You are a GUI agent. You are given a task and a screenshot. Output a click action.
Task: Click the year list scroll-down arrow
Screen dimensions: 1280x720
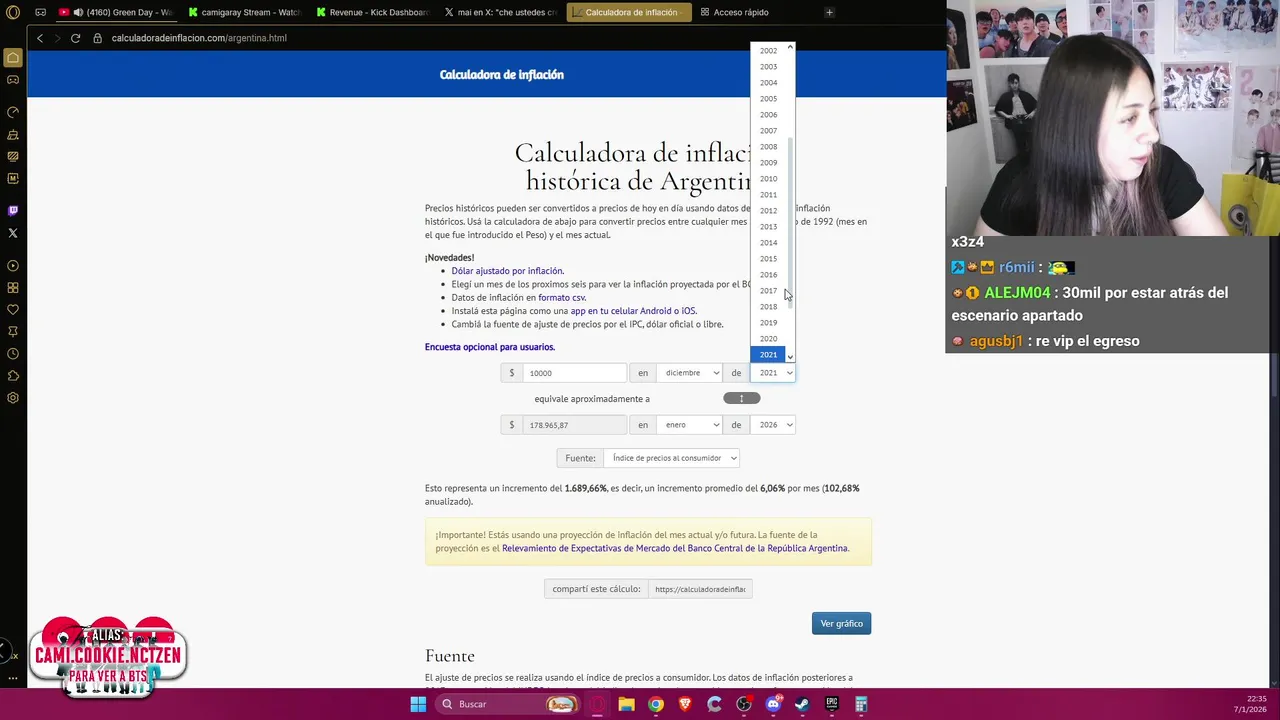point(790,357)
